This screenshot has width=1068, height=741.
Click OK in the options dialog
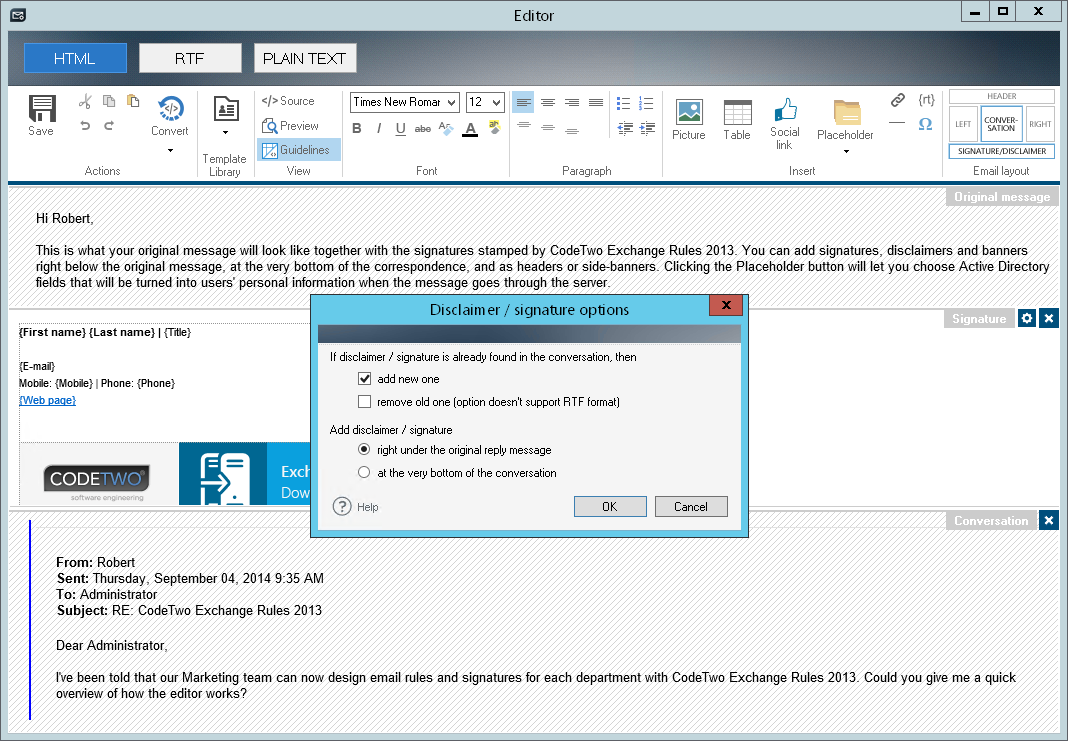pos(610,507)
